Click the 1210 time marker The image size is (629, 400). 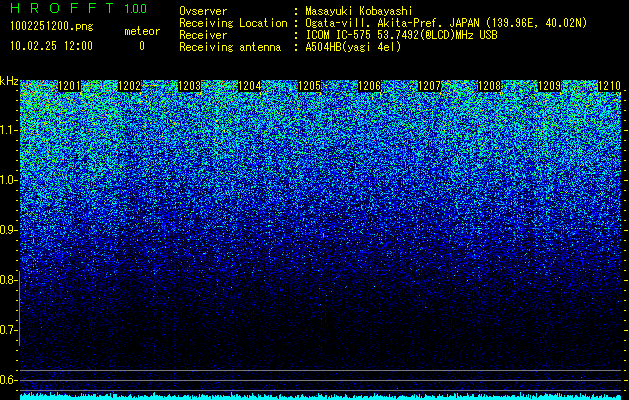tap(609, 86)
